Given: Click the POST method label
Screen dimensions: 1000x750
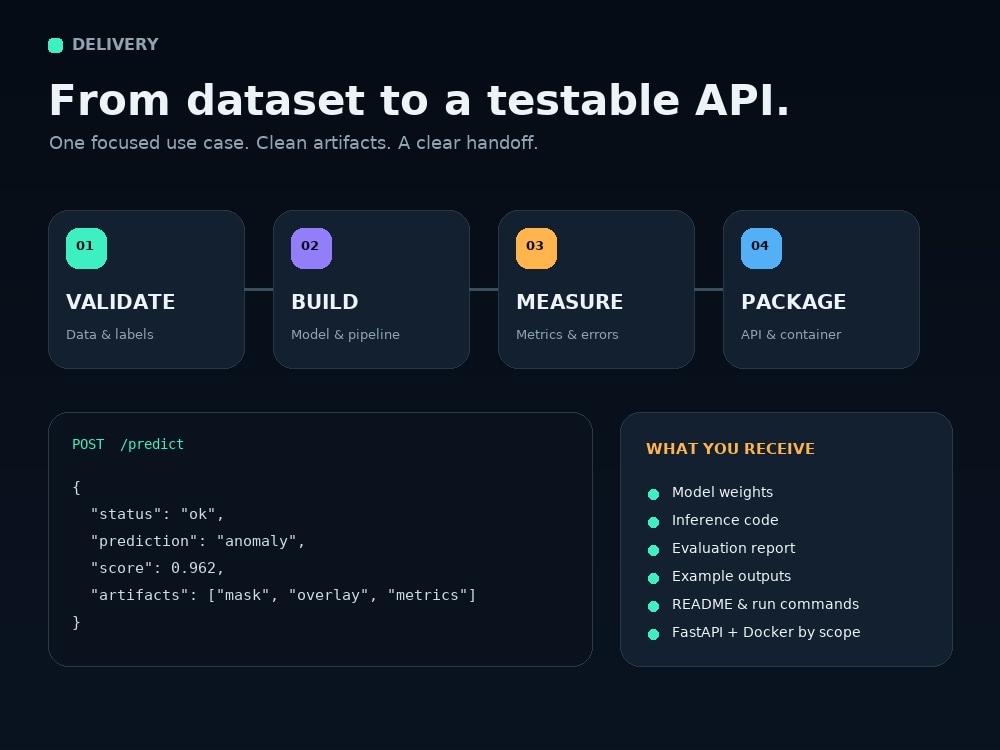Looking at the screenshot, I should tap(88, 444).
